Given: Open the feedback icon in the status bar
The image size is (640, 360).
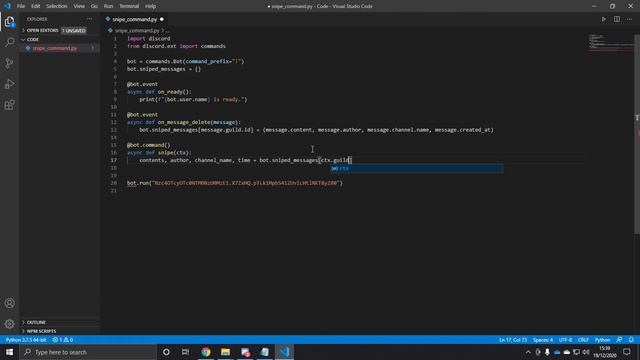Looking at the screenshot, I should pos(619,340).
